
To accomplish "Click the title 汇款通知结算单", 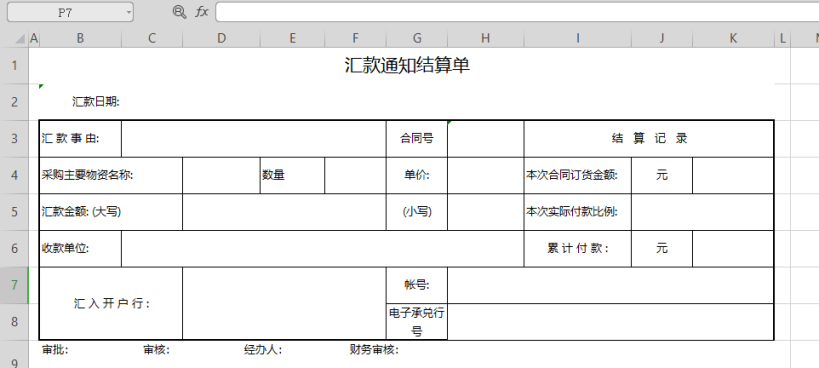I will click(x=407, y=65).
